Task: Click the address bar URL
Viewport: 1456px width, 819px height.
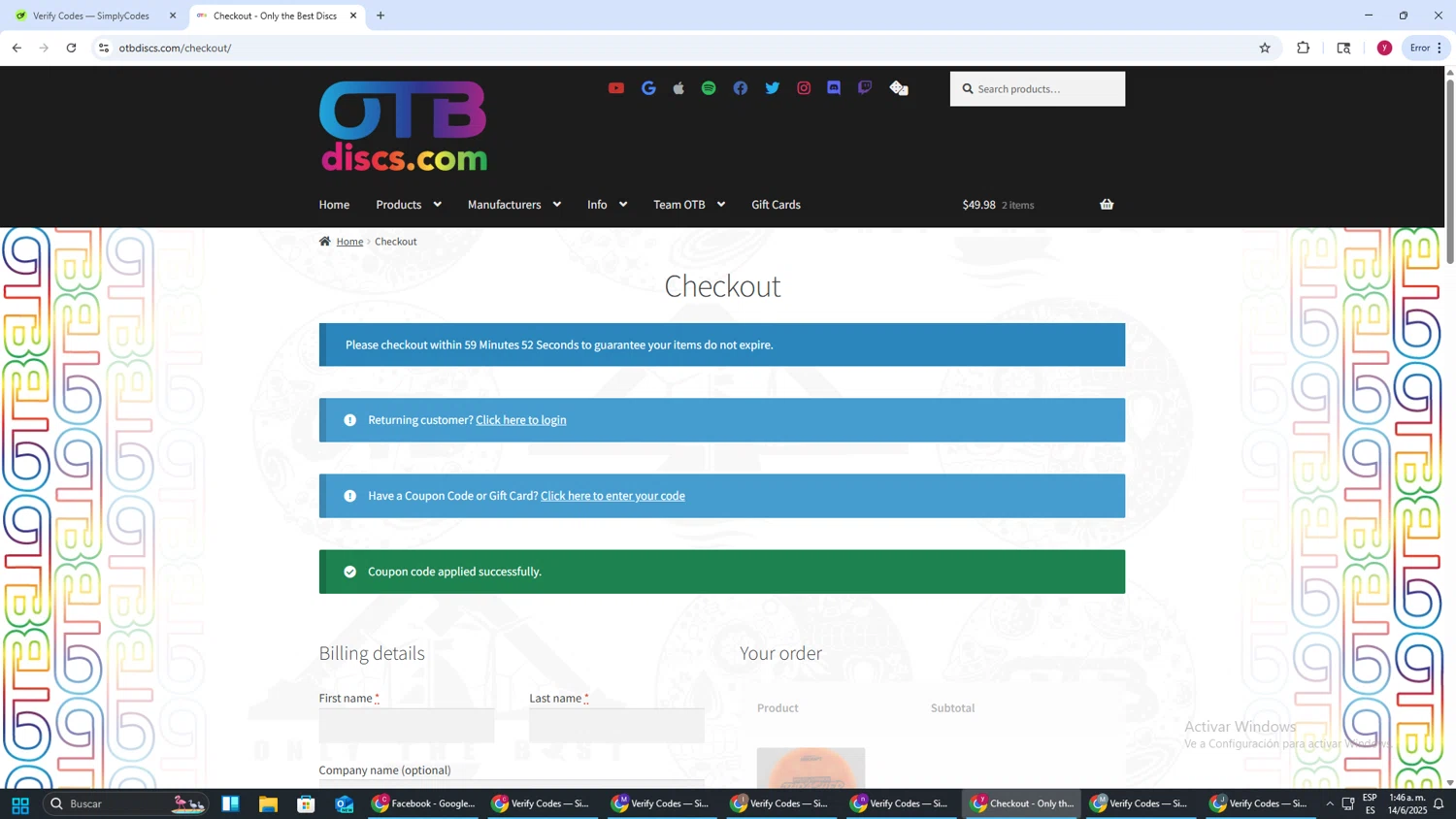Action: pos(175,48)
